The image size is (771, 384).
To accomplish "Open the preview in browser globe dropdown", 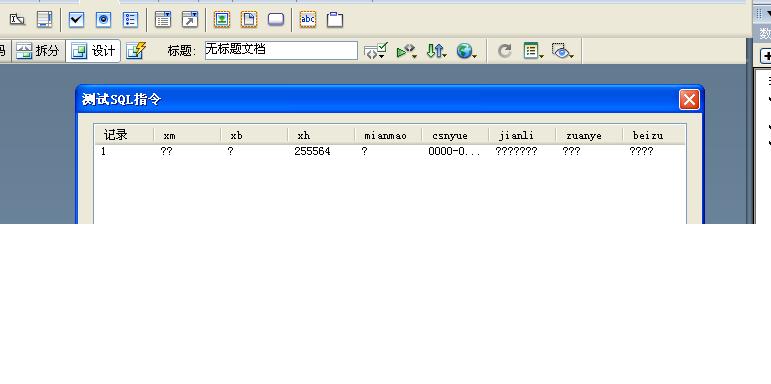I will coord(466,51).
